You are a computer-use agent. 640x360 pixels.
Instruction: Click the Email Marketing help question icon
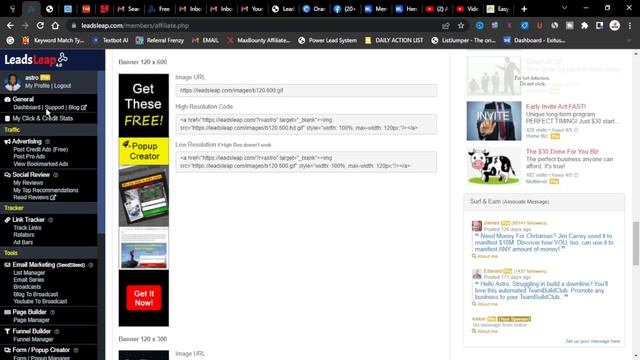91,265
